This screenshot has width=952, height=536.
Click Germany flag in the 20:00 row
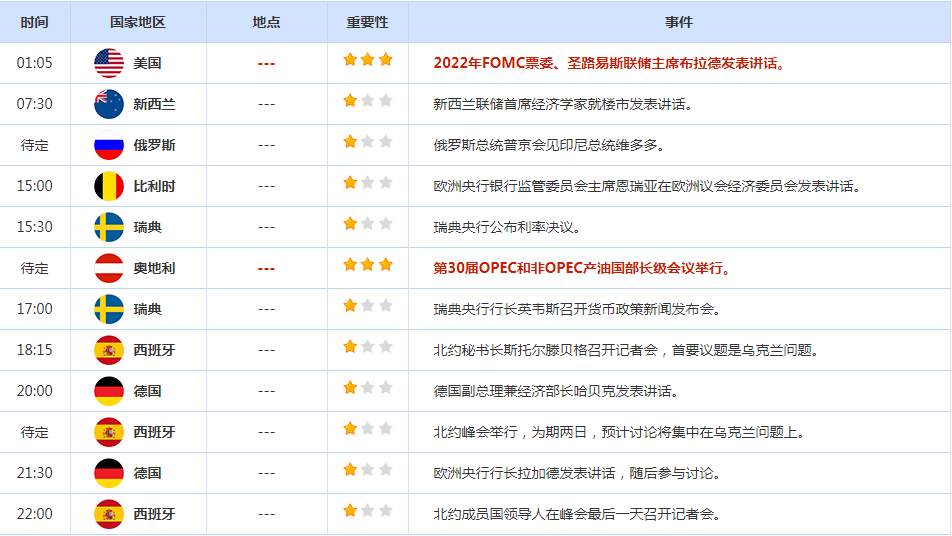(109, 391)
